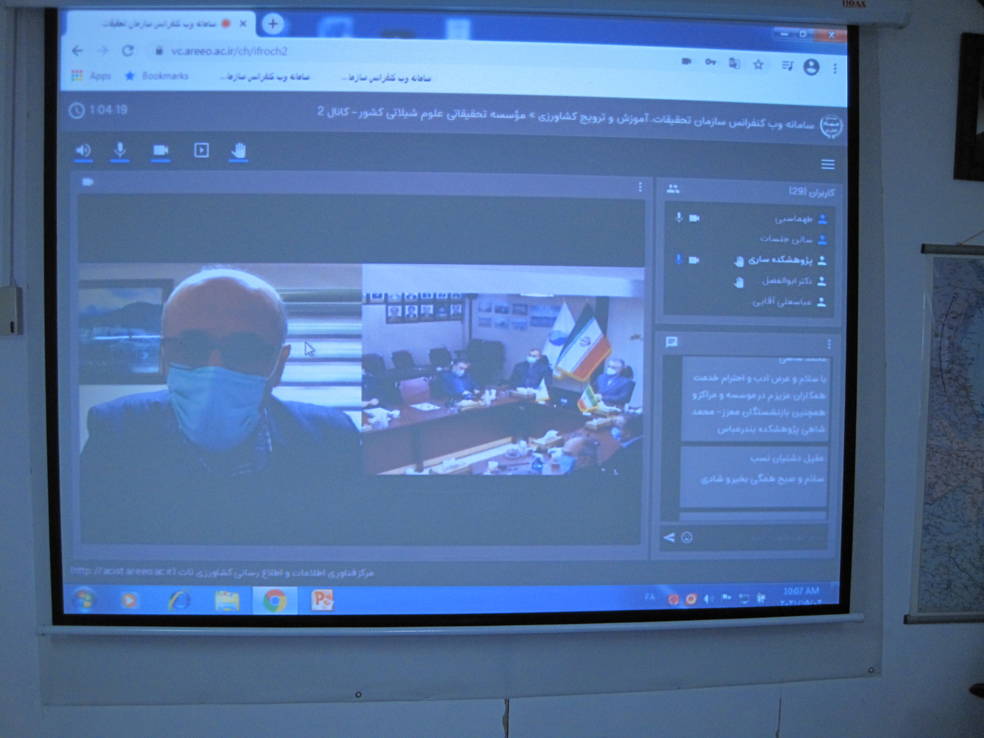
Task: Open the emoji picker in chat
Action: click(x=687, y=538)
